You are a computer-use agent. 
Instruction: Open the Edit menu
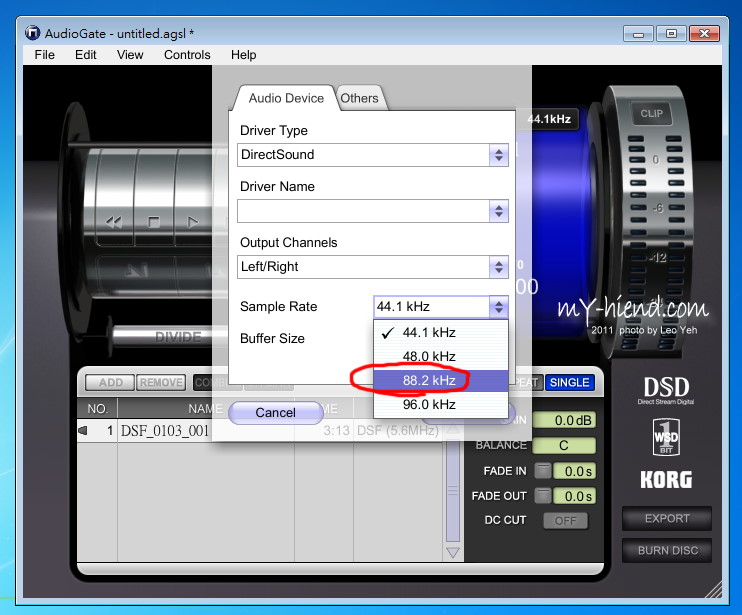tap(86, 55)
